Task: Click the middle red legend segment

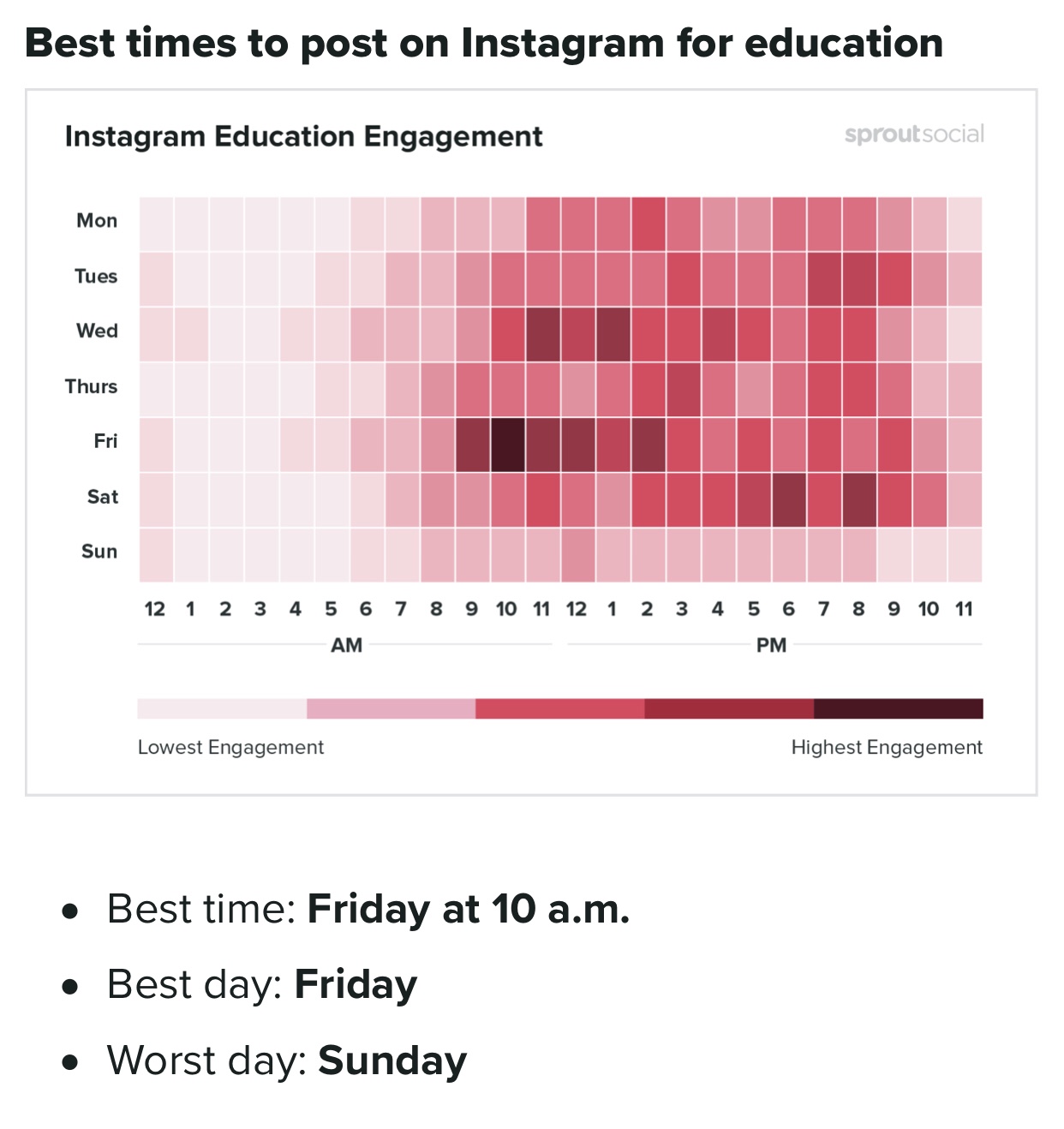Action: click(x=559, y=708)
